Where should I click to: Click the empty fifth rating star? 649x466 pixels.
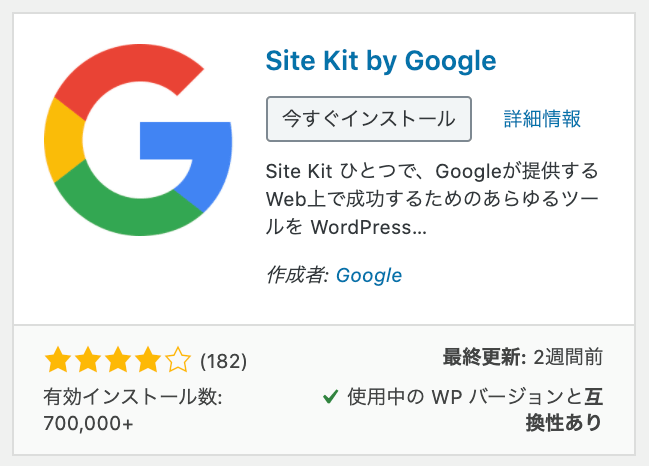point(178,360)
